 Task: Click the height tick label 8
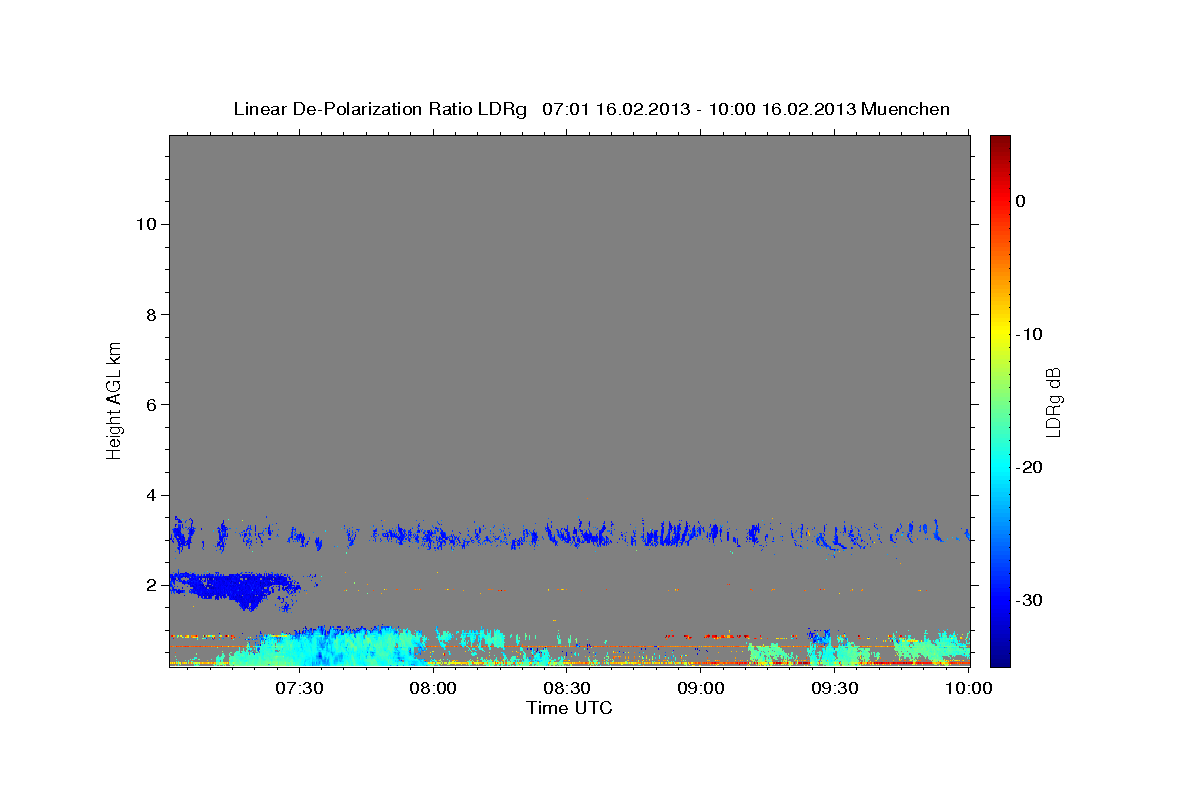pos(151,314)
